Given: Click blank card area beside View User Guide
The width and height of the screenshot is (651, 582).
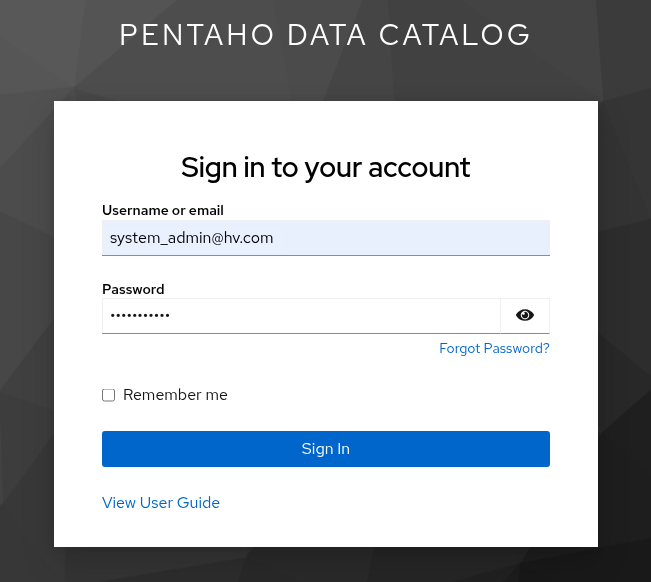Looking at the screenshot, I should [400, 503].
